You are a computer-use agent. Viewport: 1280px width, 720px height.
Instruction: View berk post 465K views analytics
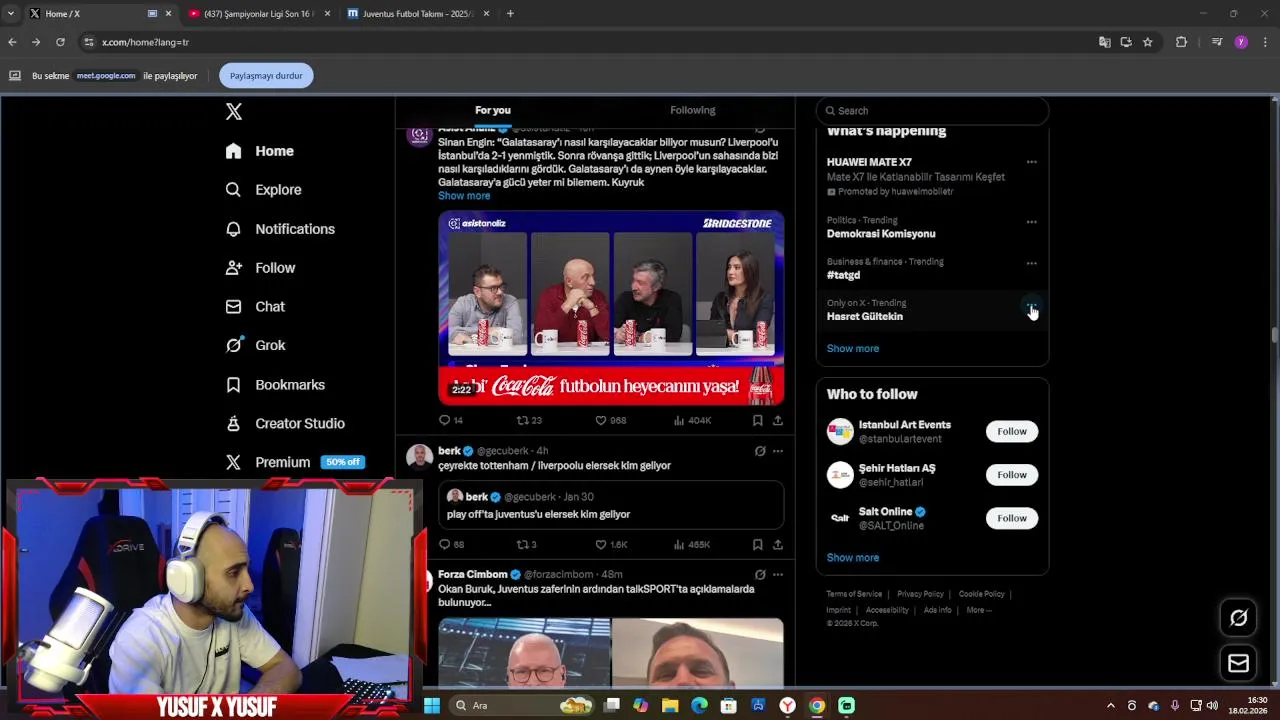pos(692,545)
